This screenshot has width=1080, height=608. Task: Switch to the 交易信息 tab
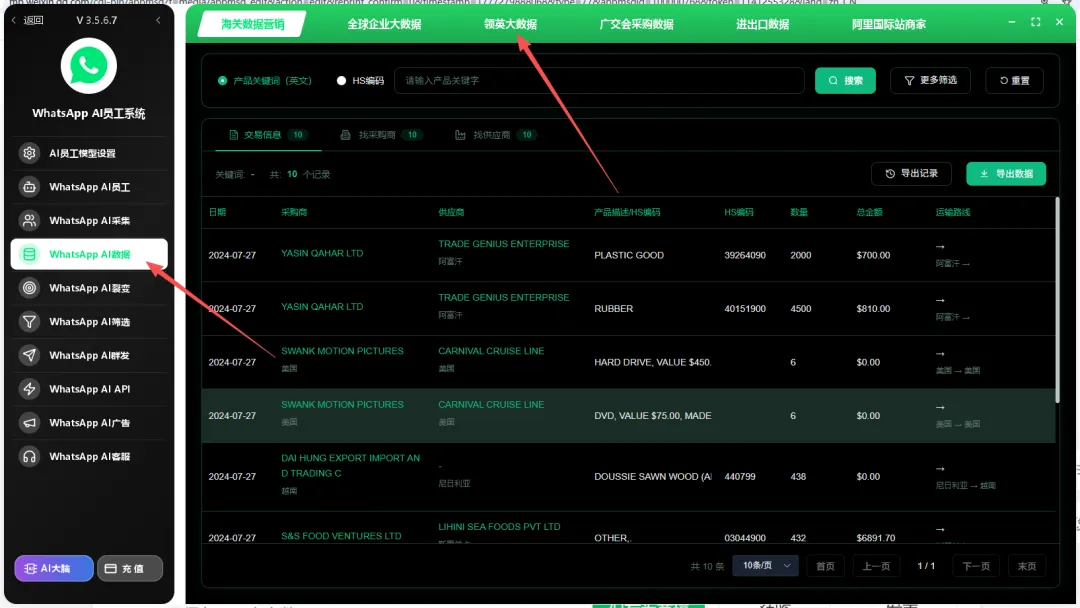(267, 135)
